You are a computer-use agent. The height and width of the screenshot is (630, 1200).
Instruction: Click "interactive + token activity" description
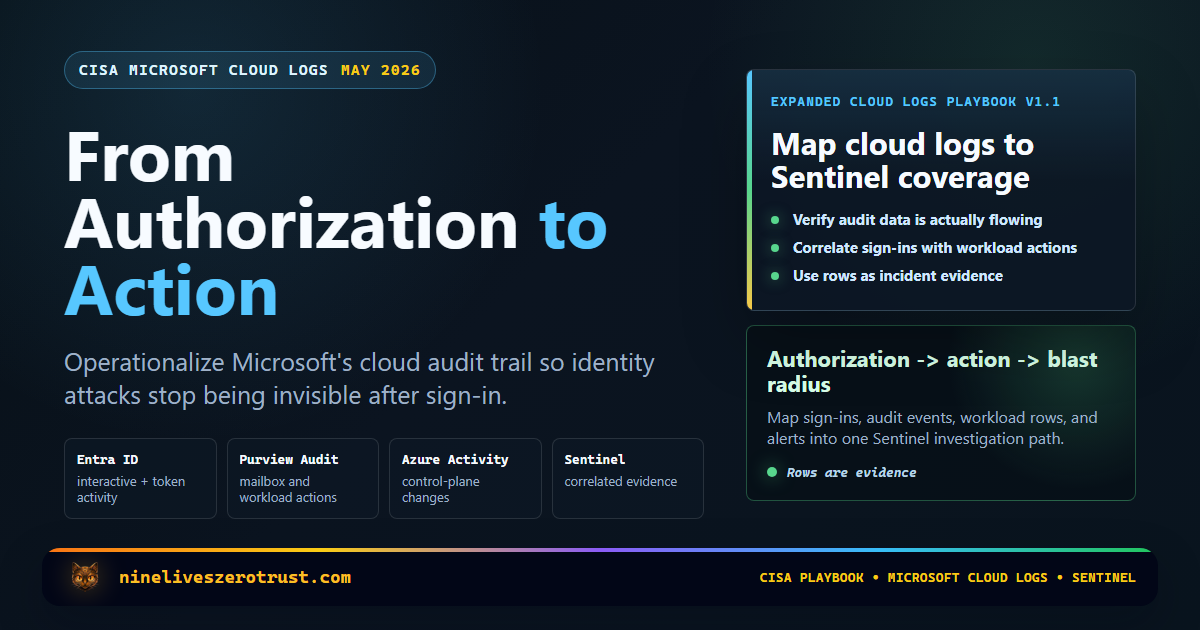click(x=131, y=490)
